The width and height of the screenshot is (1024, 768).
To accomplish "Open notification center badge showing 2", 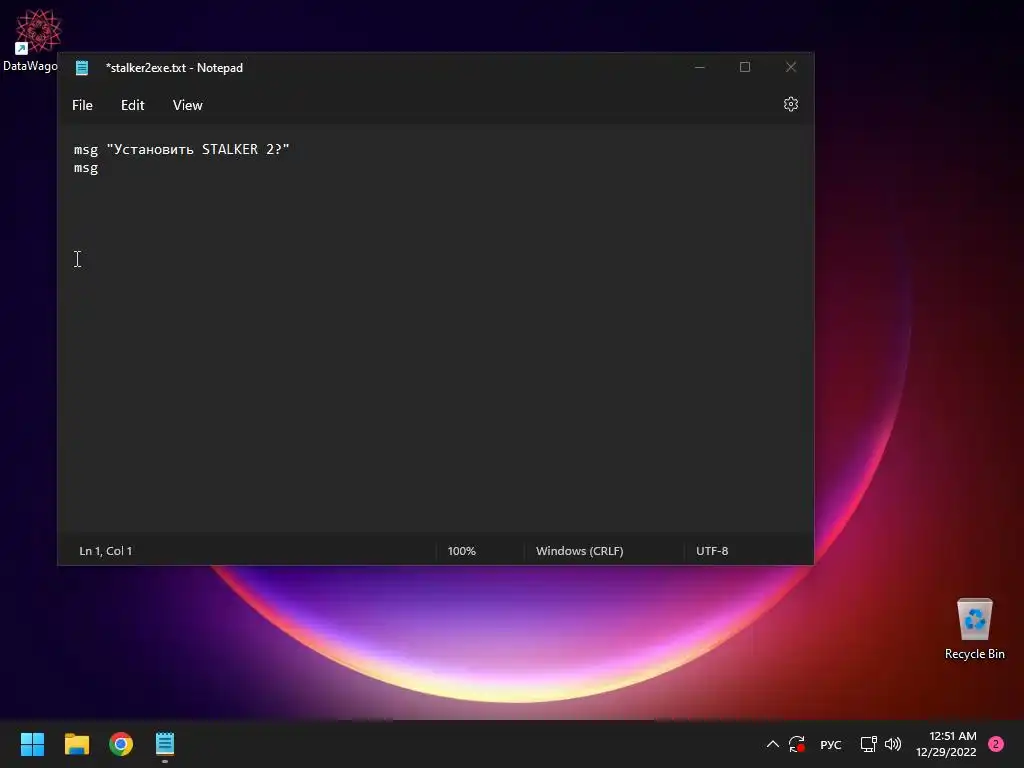I will [x=996, y=744].
